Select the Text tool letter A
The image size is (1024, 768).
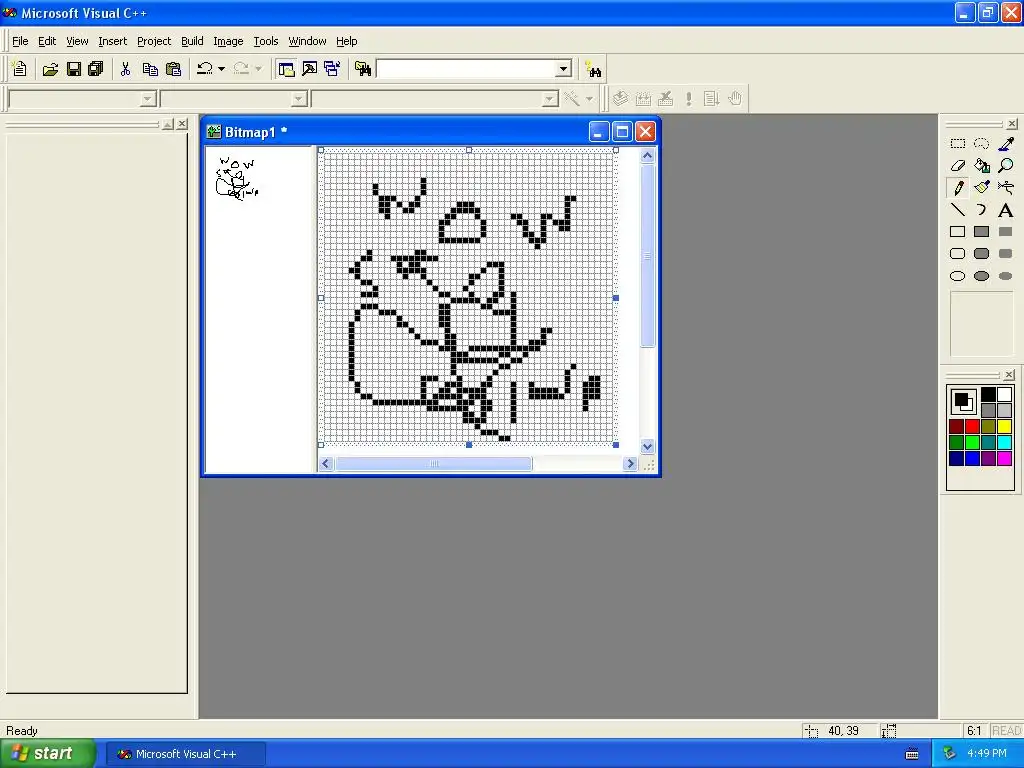tap(1006, 210)
